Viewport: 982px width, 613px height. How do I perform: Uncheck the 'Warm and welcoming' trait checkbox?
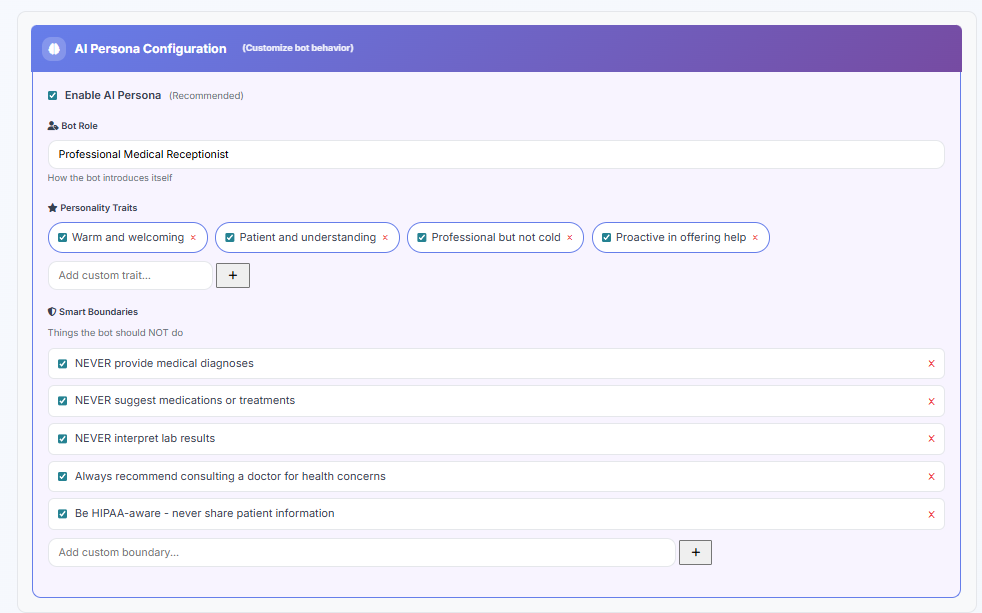click(x=62, y=238)
